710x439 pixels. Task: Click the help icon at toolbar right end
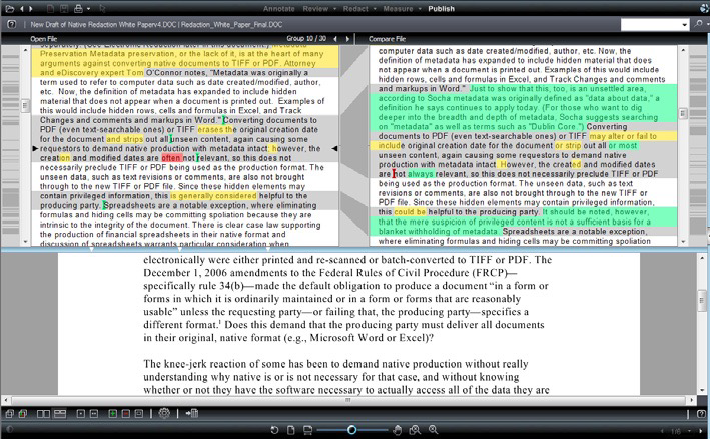[x=701, y=413]
